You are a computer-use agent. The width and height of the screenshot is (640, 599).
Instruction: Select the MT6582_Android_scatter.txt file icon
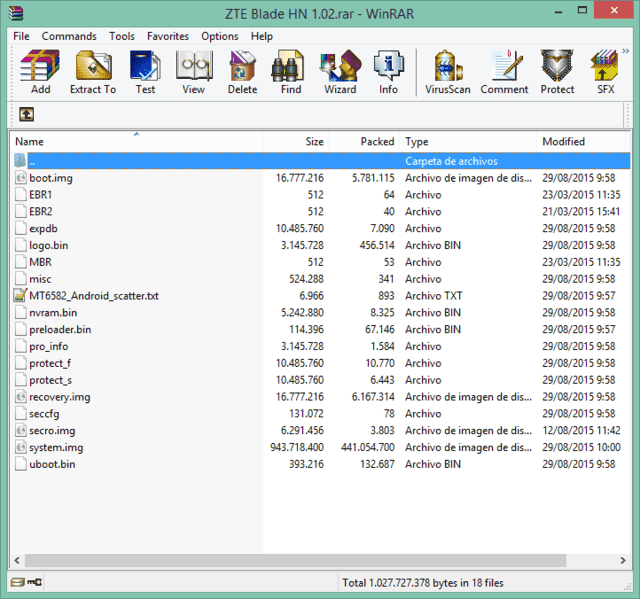click(x=20, y=295)
